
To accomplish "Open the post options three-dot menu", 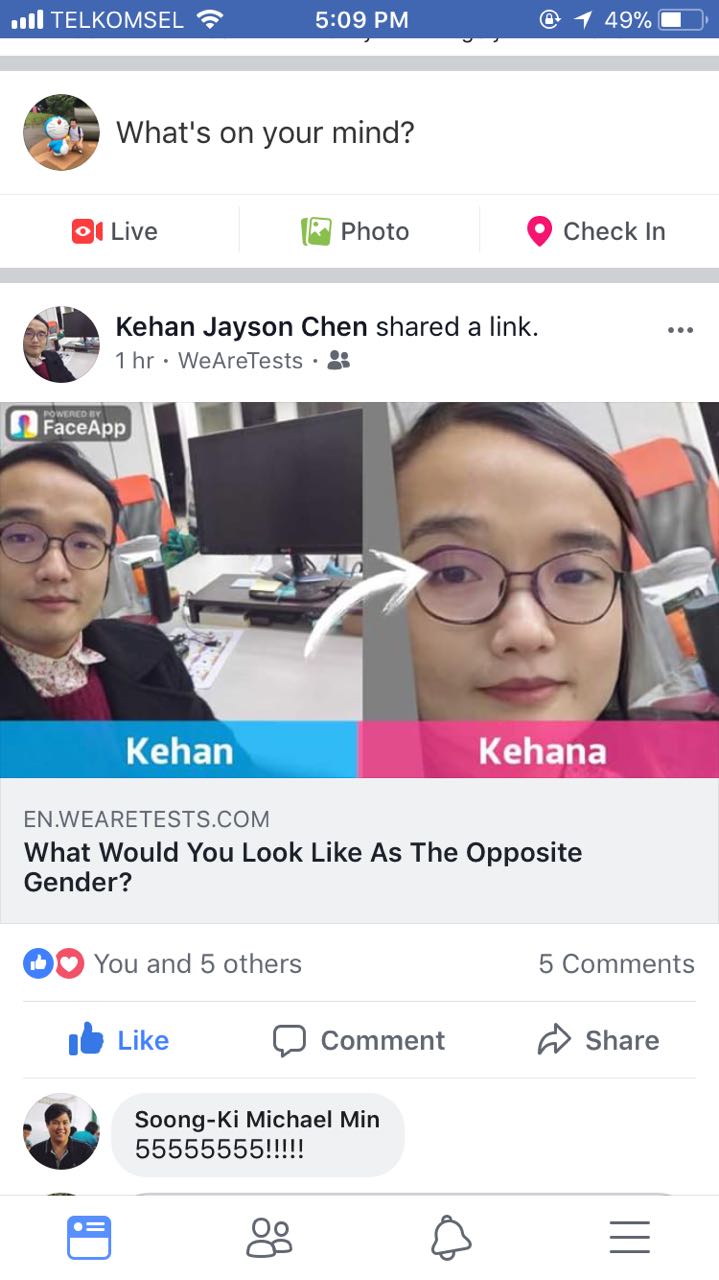I will pos(680,330).
